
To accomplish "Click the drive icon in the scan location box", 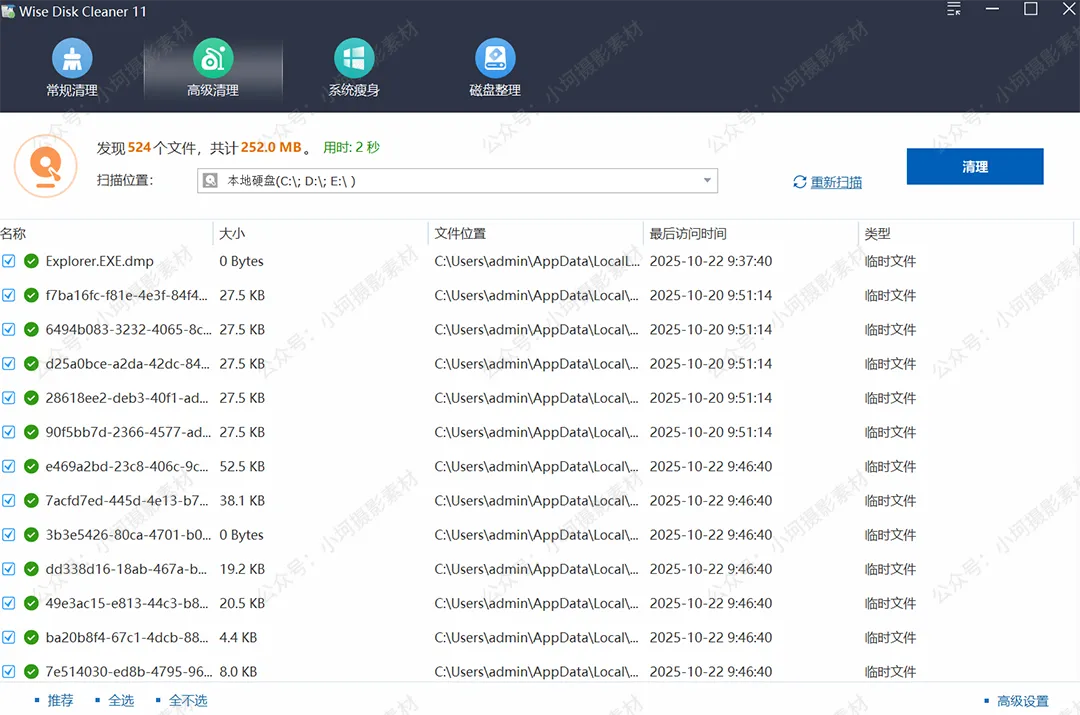I will point(211,180).
